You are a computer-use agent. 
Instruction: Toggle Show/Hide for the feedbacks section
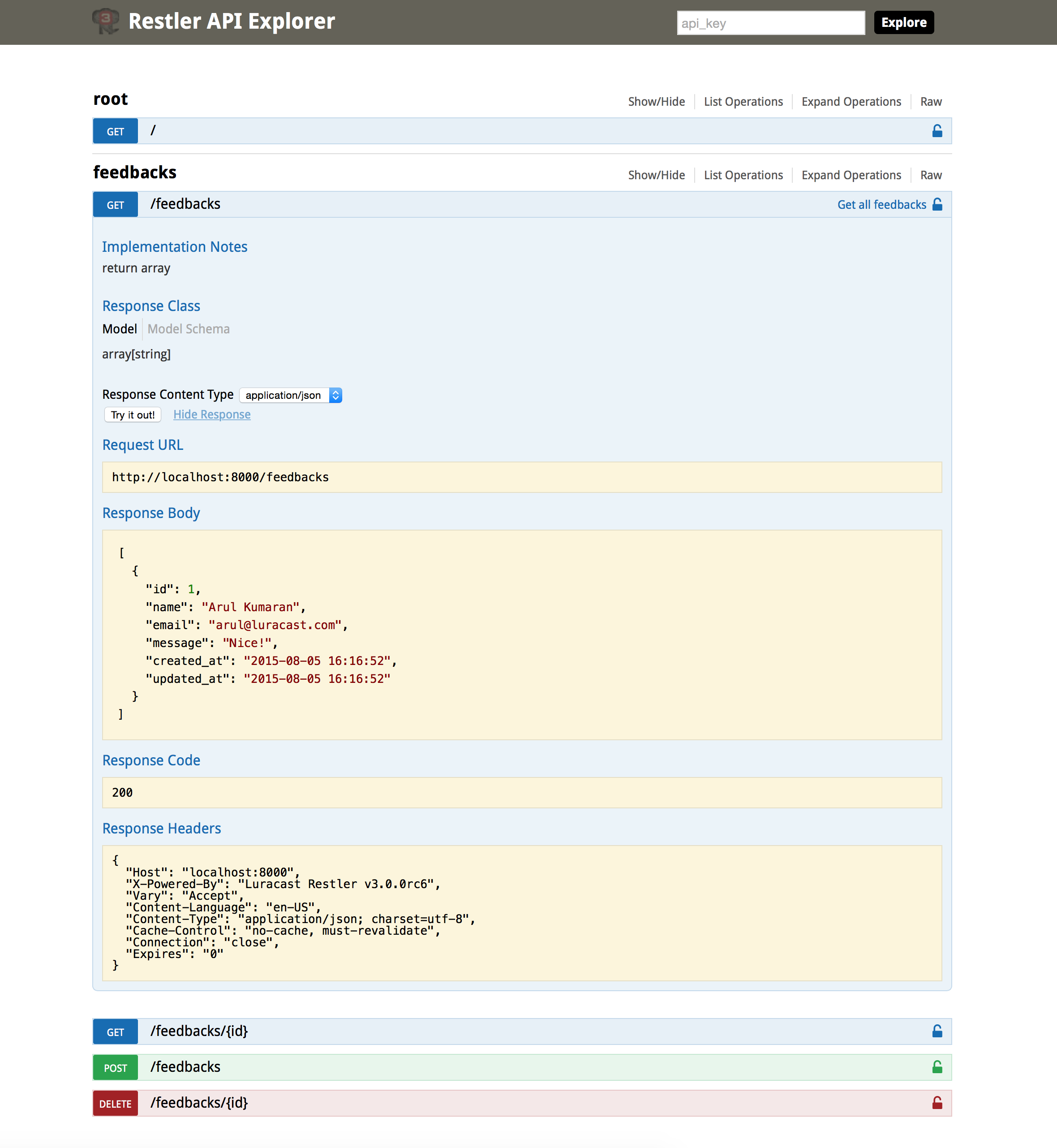(656, 175)
